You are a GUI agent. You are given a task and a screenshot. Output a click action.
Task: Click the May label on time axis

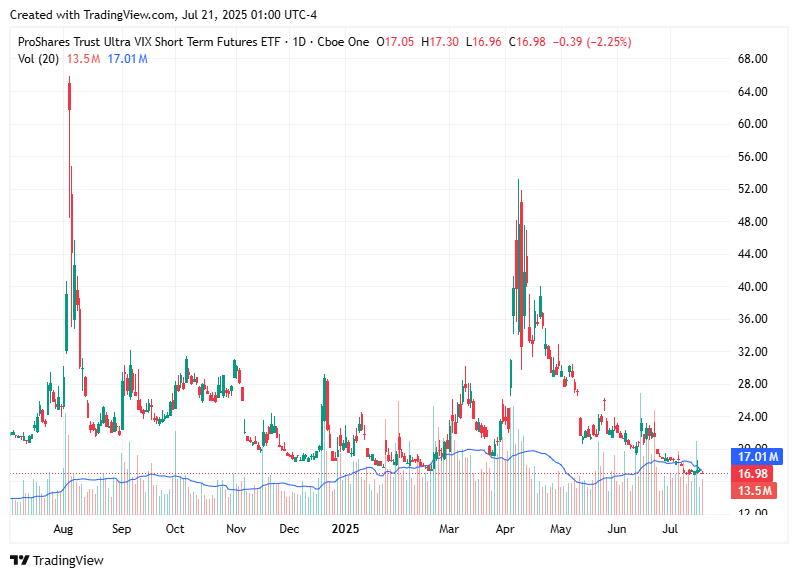click(561, 529)
